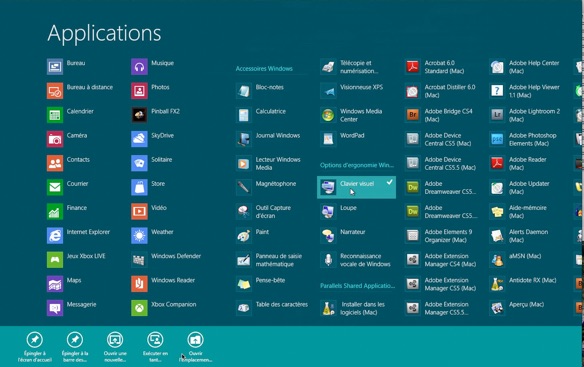The width and height of the screenshot is (584, 367).
Task: Open Adobe Updater (Mac)
Action: (520, 187)
